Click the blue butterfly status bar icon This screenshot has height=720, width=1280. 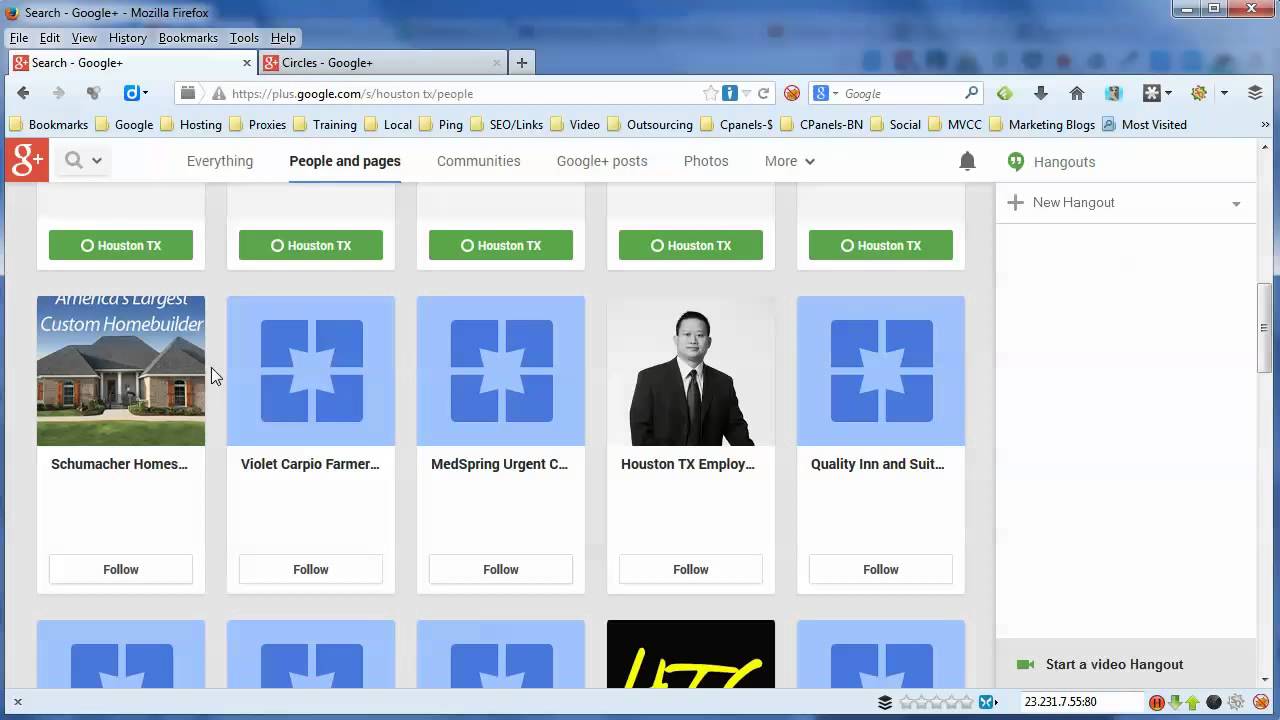click(987, 702)
